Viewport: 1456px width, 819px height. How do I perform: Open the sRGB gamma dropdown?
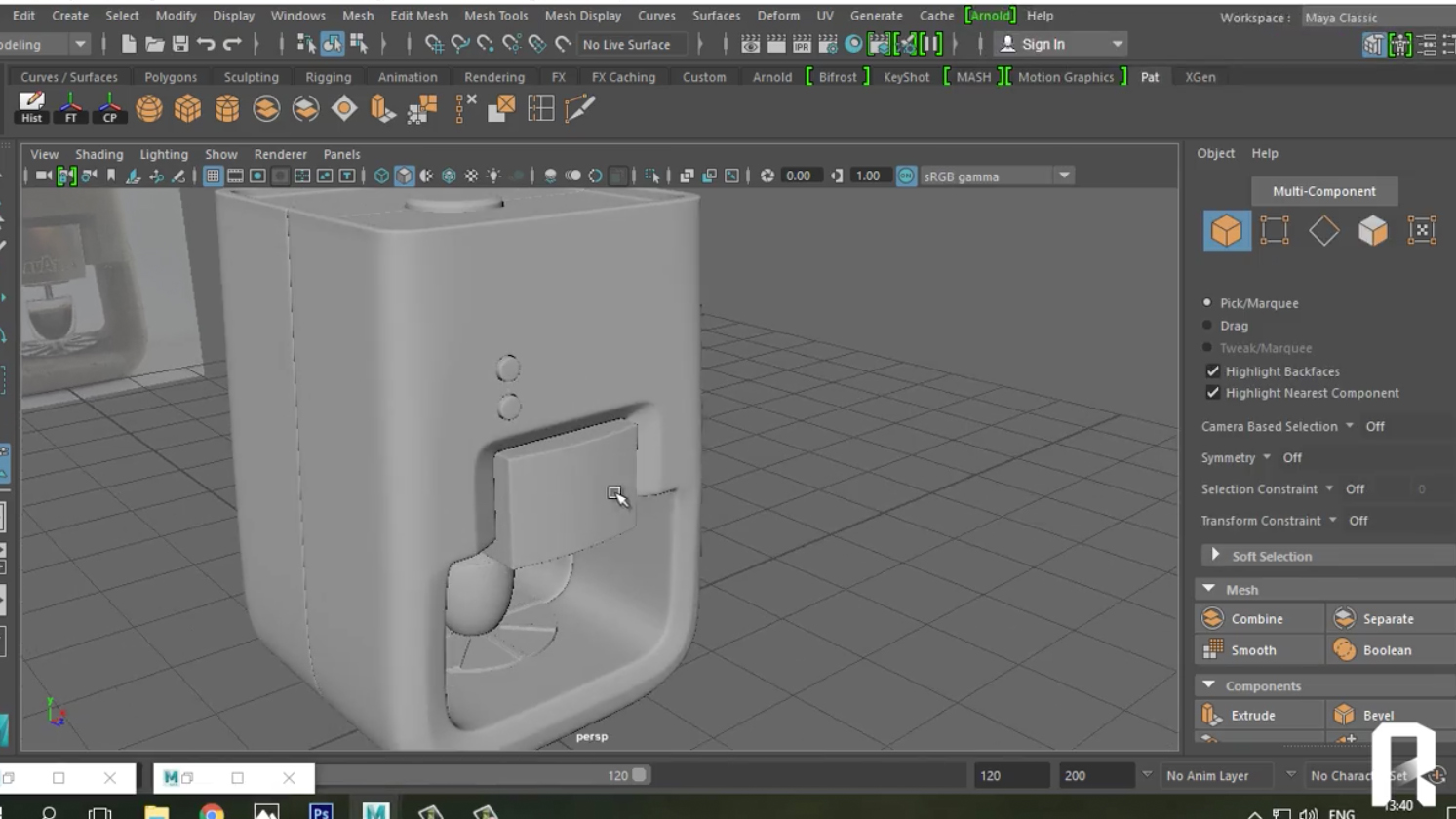pos(1064,175)
